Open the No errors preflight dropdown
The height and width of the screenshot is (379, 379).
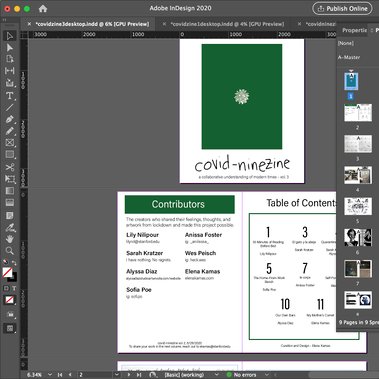pyautogui.click(x=267, y=375)
